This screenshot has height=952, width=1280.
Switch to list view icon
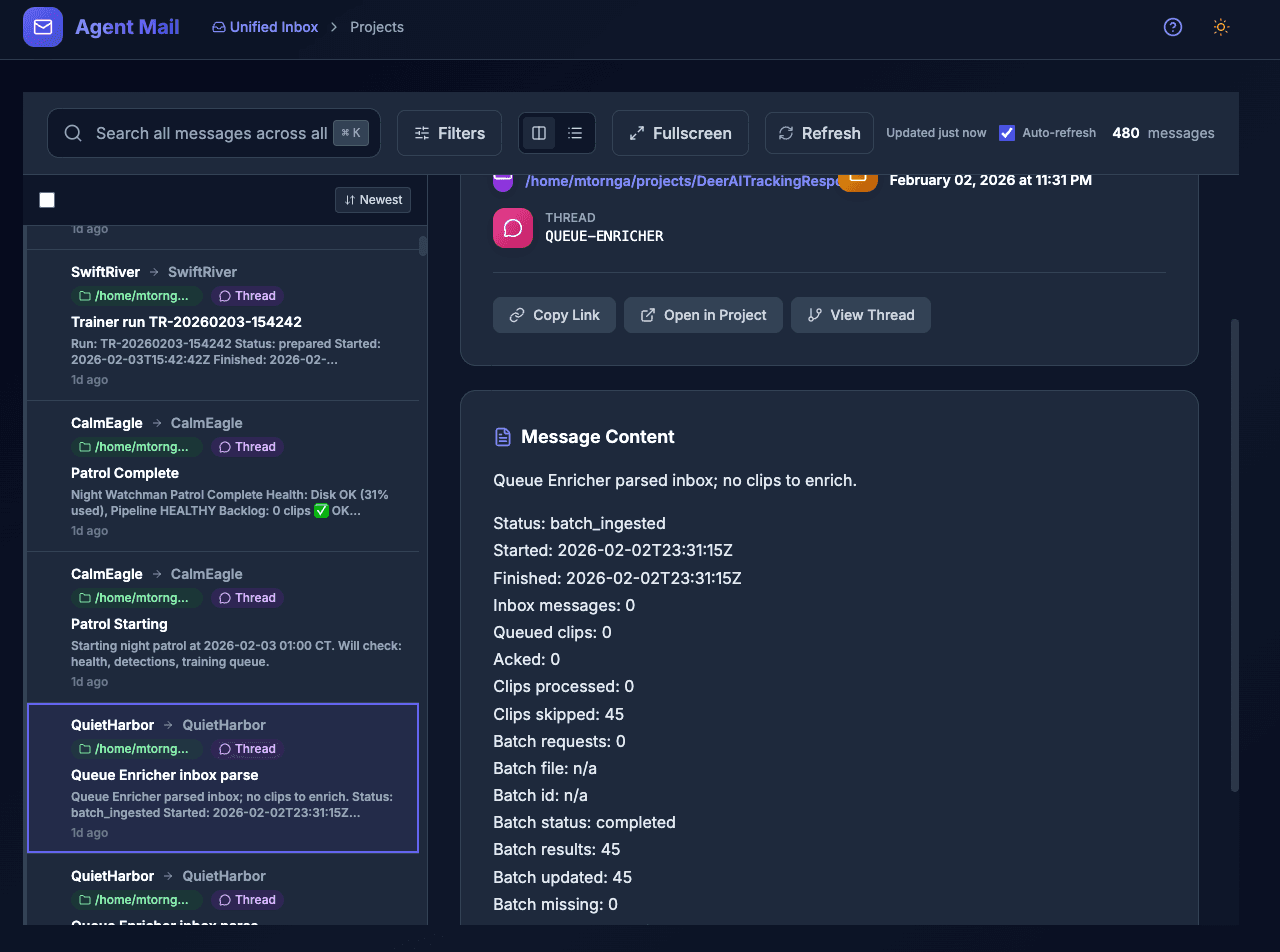(574, 132)
